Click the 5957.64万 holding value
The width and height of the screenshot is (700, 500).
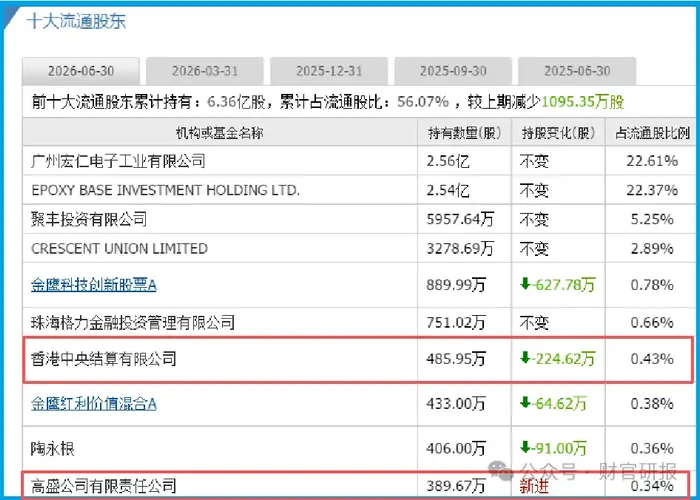tap(460, 219)
